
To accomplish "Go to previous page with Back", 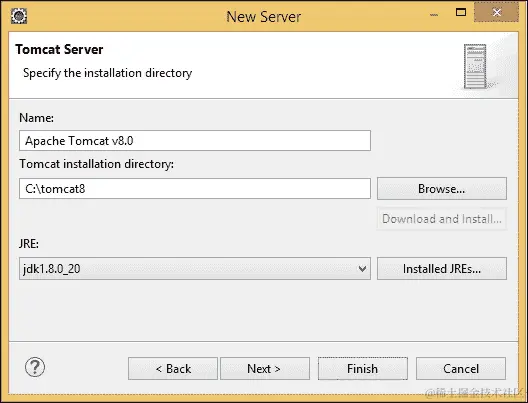I will [173, 369].
